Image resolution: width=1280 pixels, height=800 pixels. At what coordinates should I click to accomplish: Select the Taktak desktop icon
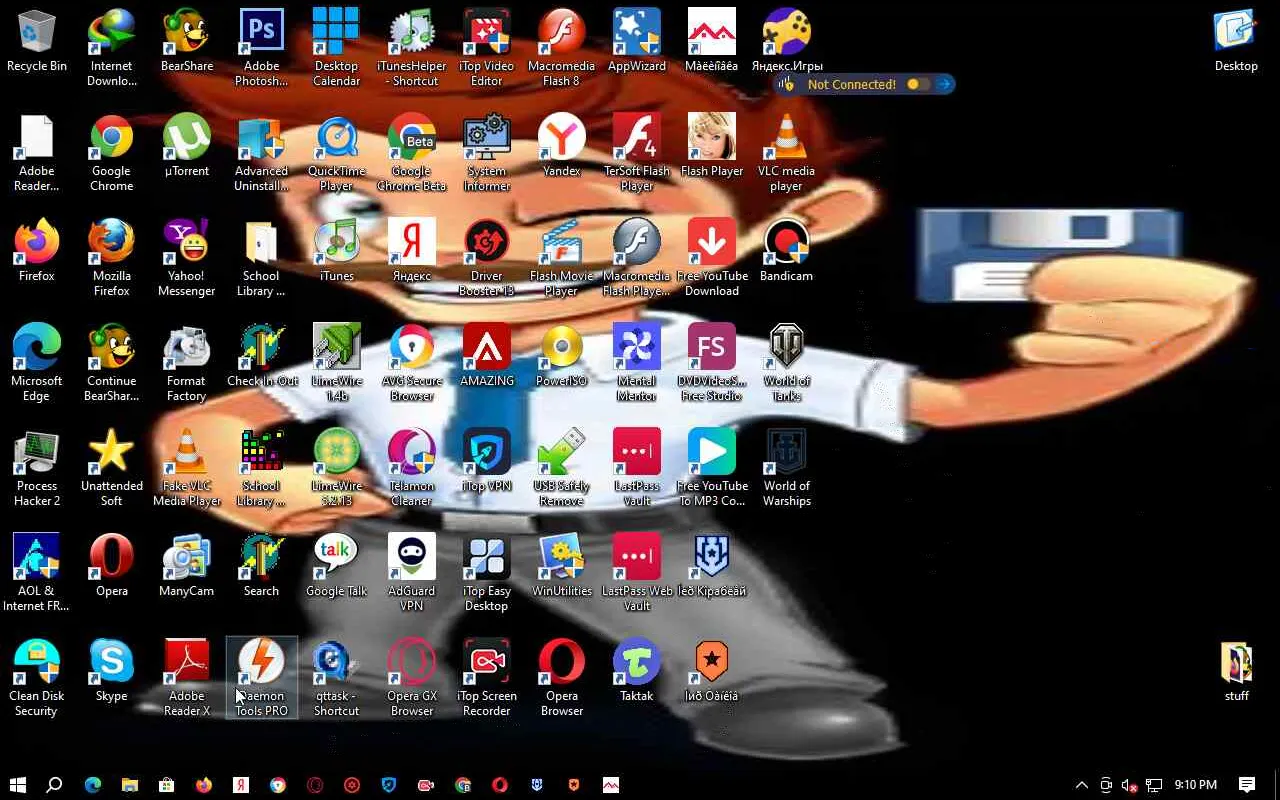tap(637, 671)
